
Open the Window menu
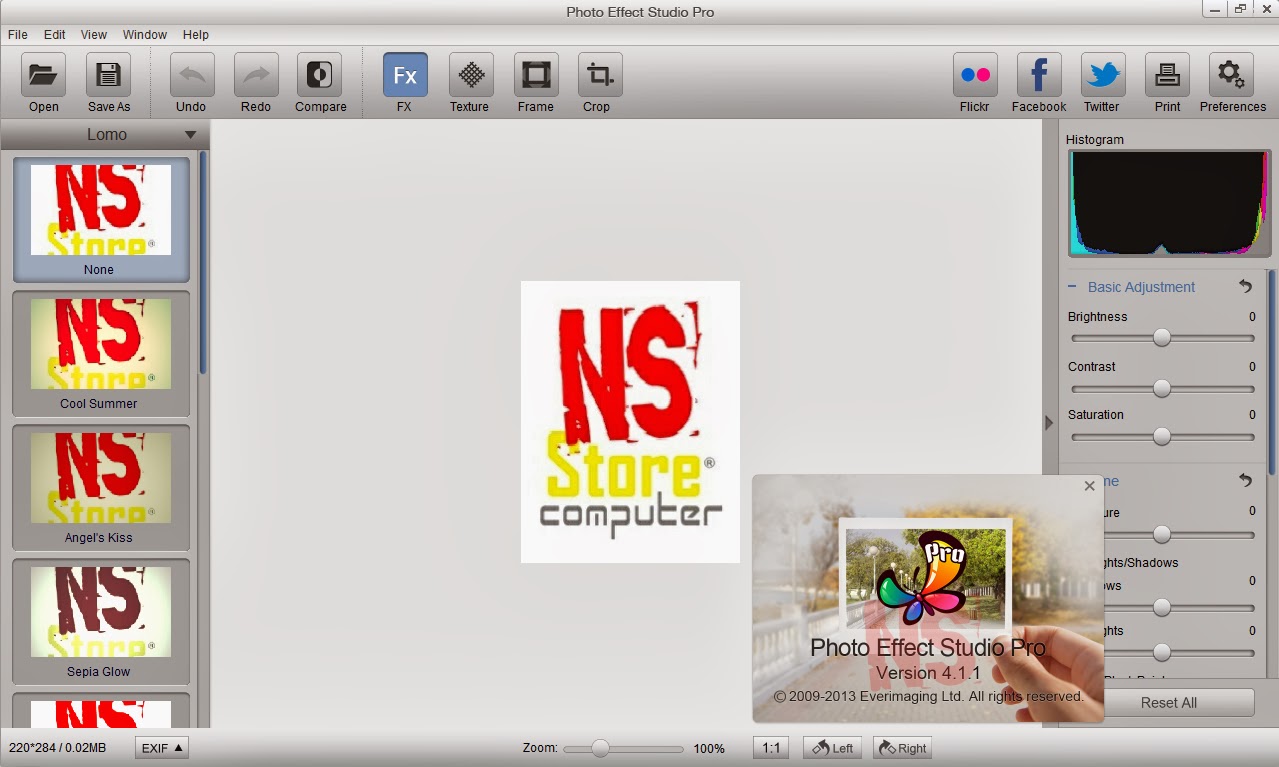145,34
